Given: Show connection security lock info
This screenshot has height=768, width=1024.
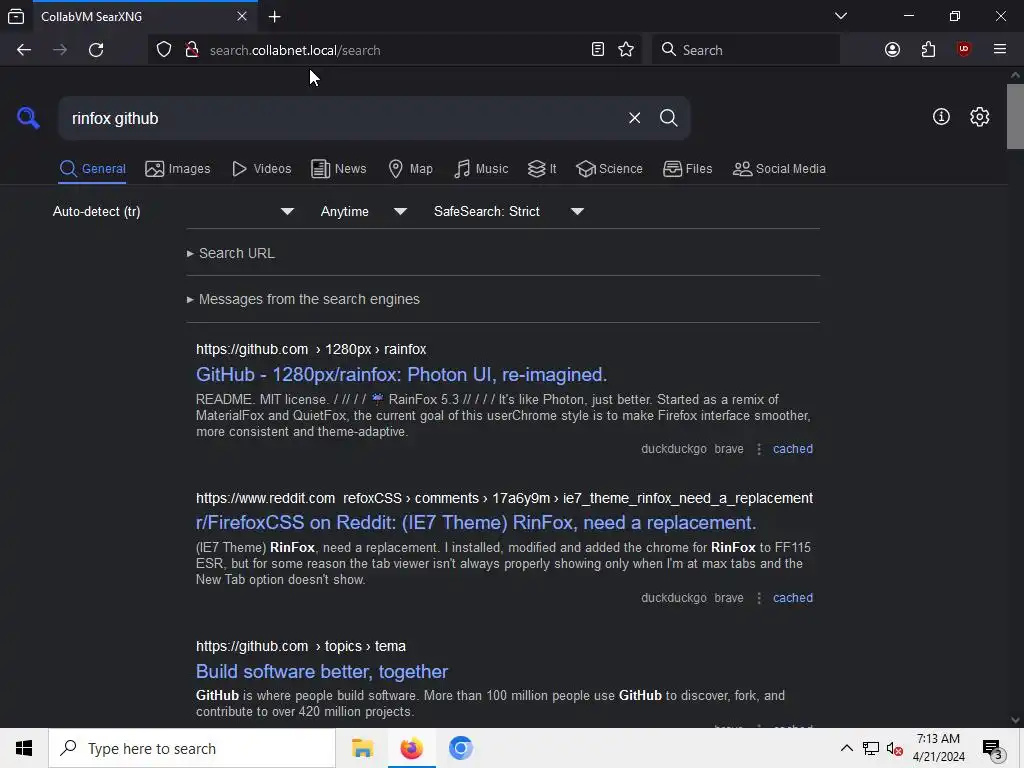Looking at the screenshot, I should pyautogui.click(x=192, y=50).
